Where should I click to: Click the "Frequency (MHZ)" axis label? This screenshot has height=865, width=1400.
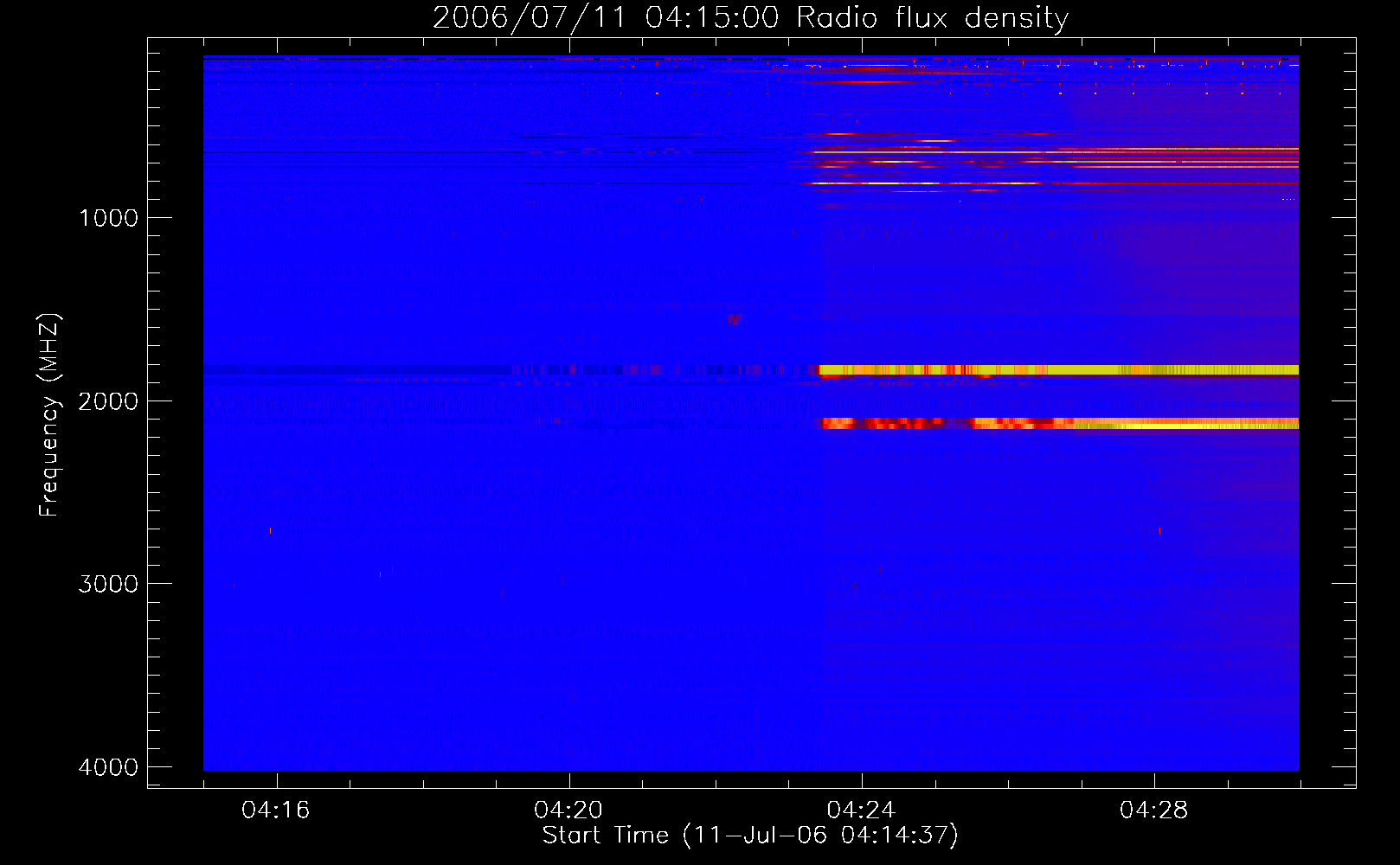[49, 415]
